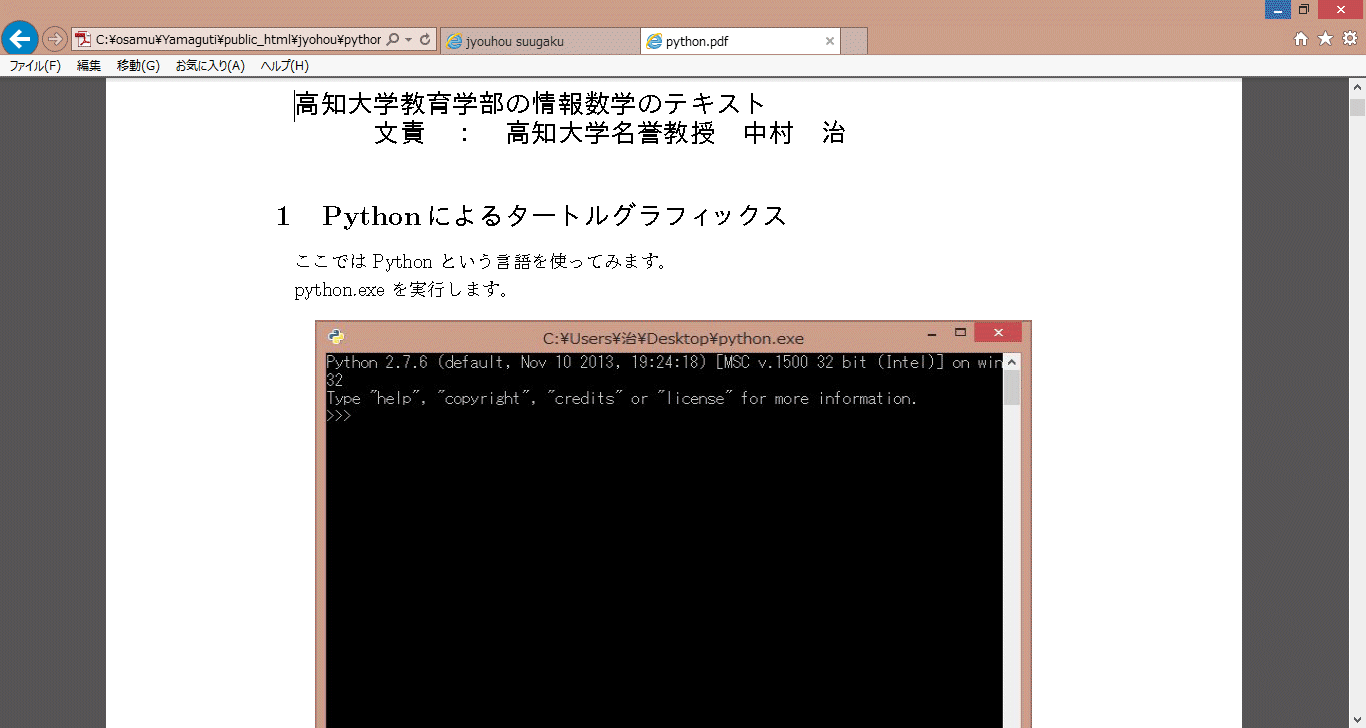
Task: Click the search magnifier in address bar
Action: tap(393, 40)
